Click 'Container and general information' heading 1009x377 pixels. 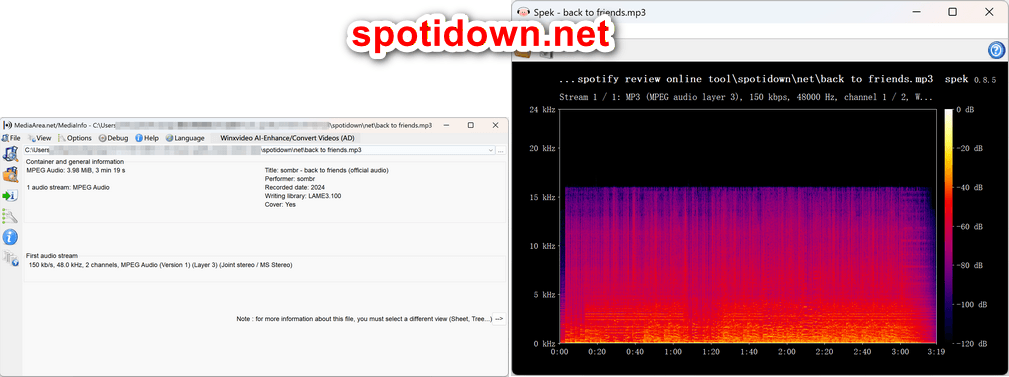pyautogui.click(x=74, y=161)
